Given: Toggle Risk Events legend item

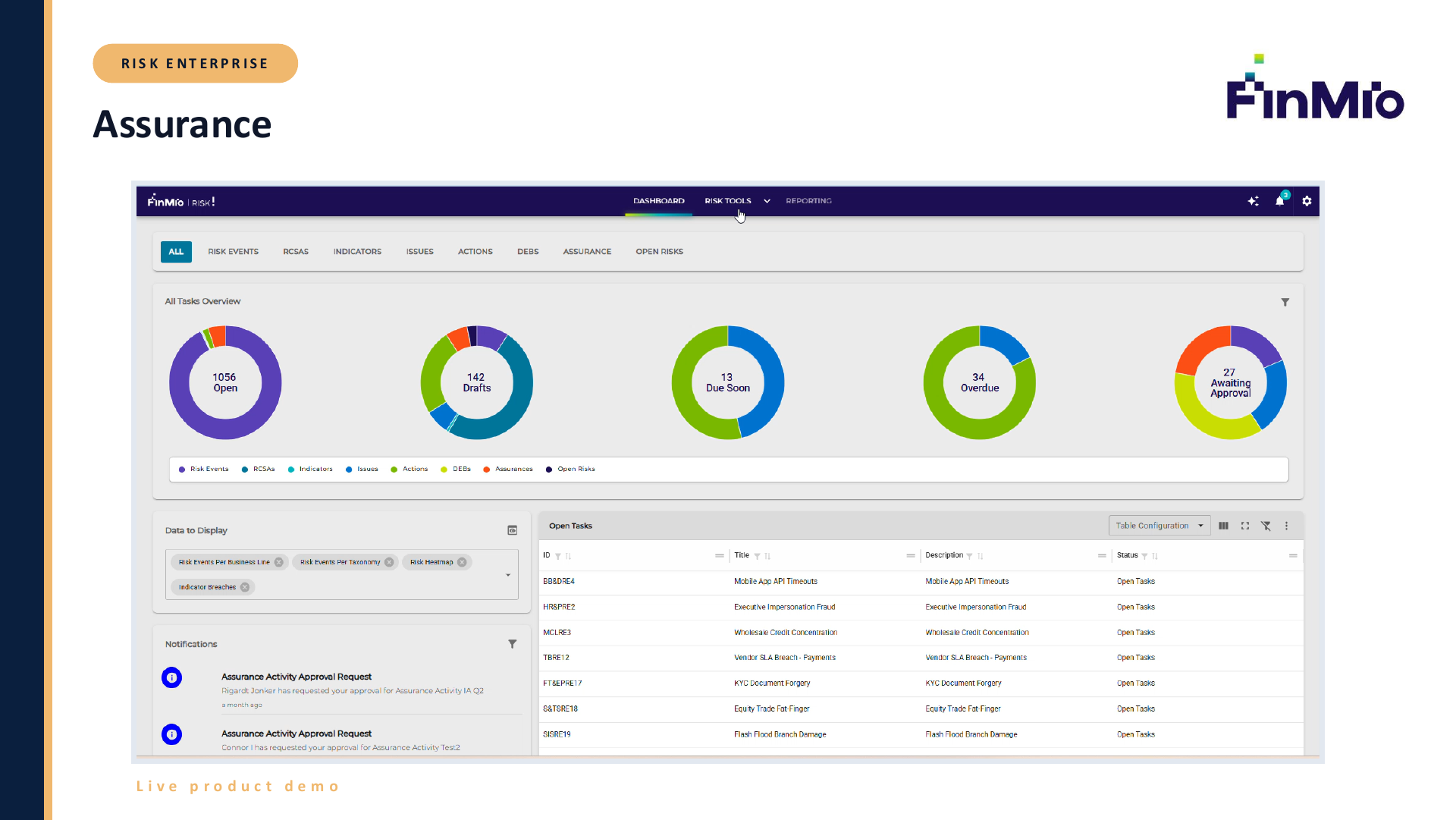Looking at the screenshot, I should (x=203, y=470).
